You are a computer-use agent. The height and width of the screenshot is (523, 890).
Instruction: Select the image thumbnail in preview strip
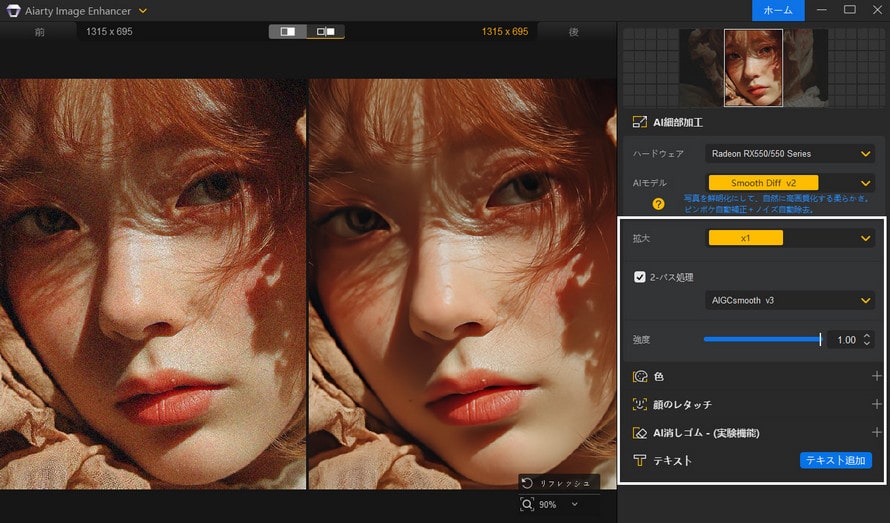click(x=753, y=67)
